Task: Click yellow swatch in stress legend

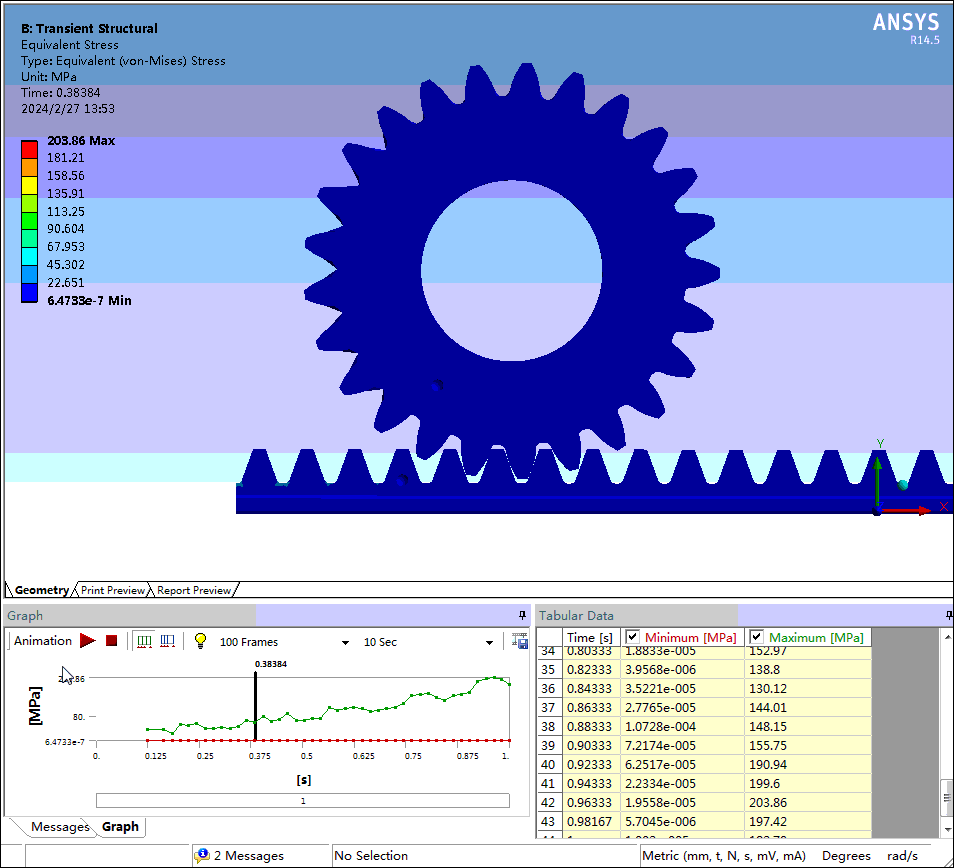Action: coord(30,186)
